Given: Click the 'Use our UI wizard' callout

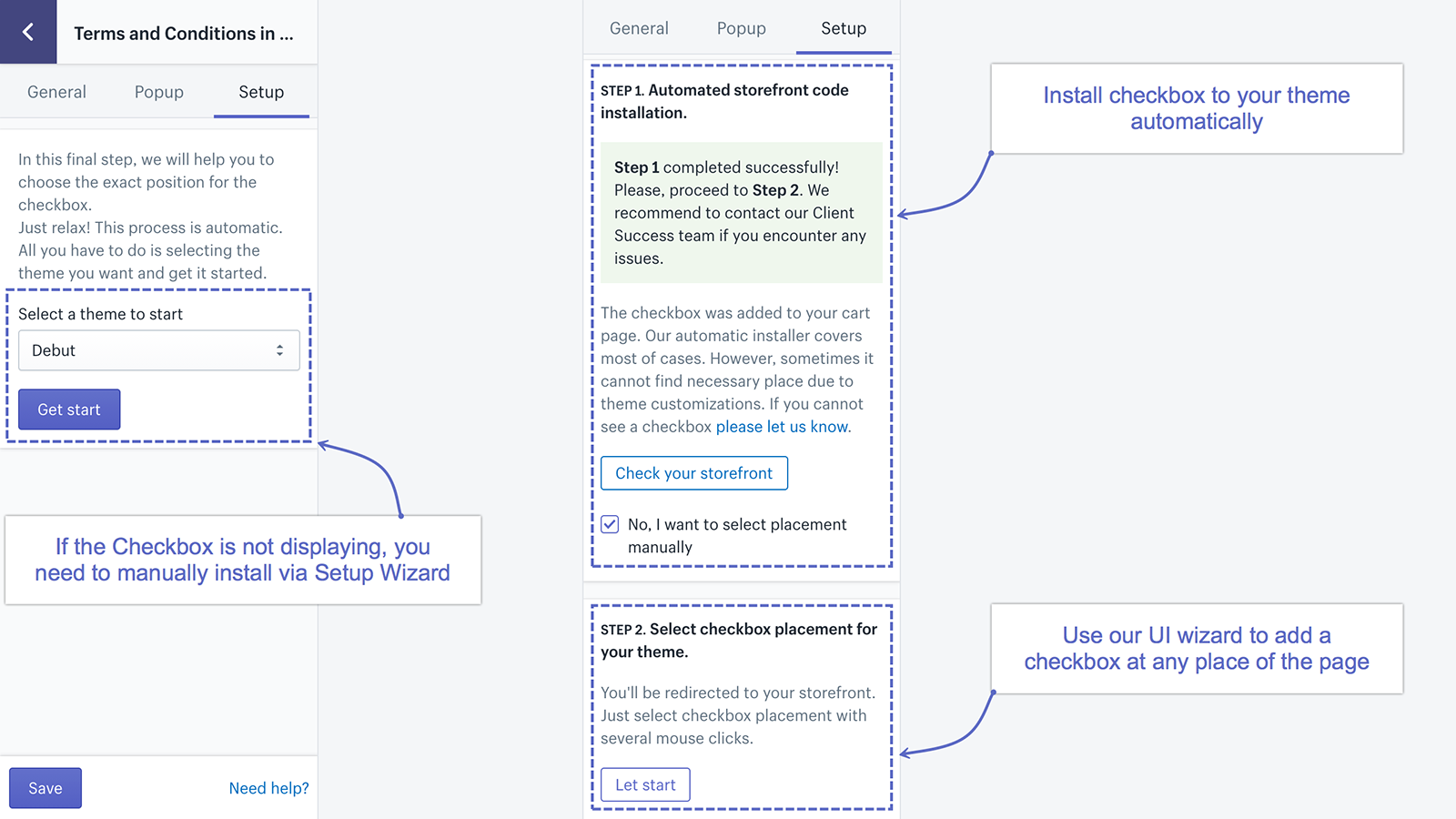Looking at the screenshot, I should pos(1196,649).
